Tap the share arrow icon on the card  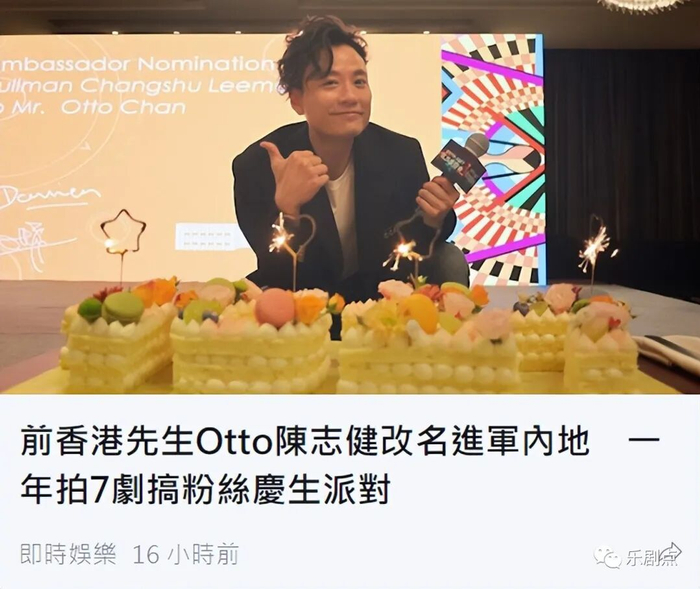pos(672,551)
